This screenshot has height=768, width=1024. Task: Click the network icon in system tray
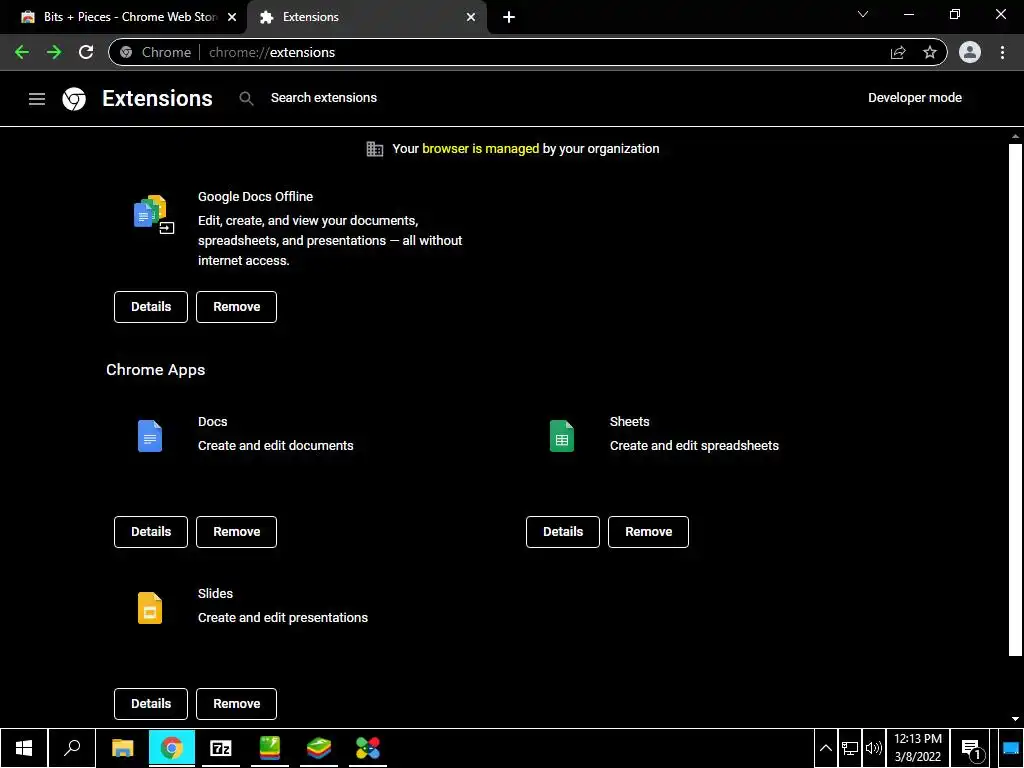pyautogui.click(x=850, y=748)
